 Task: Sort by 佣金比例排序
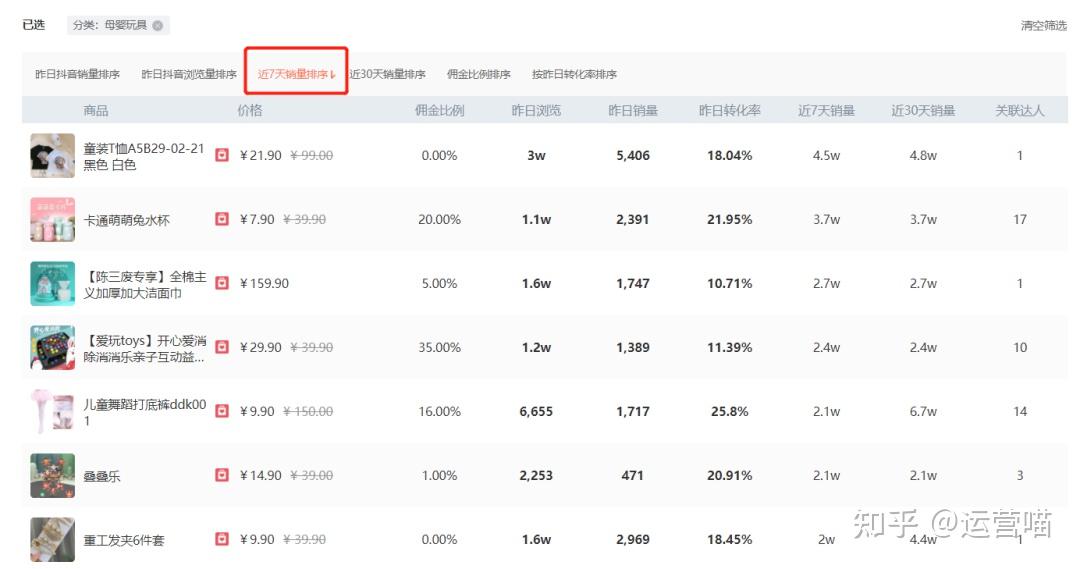pyautogui.click(x=479, y=74)
